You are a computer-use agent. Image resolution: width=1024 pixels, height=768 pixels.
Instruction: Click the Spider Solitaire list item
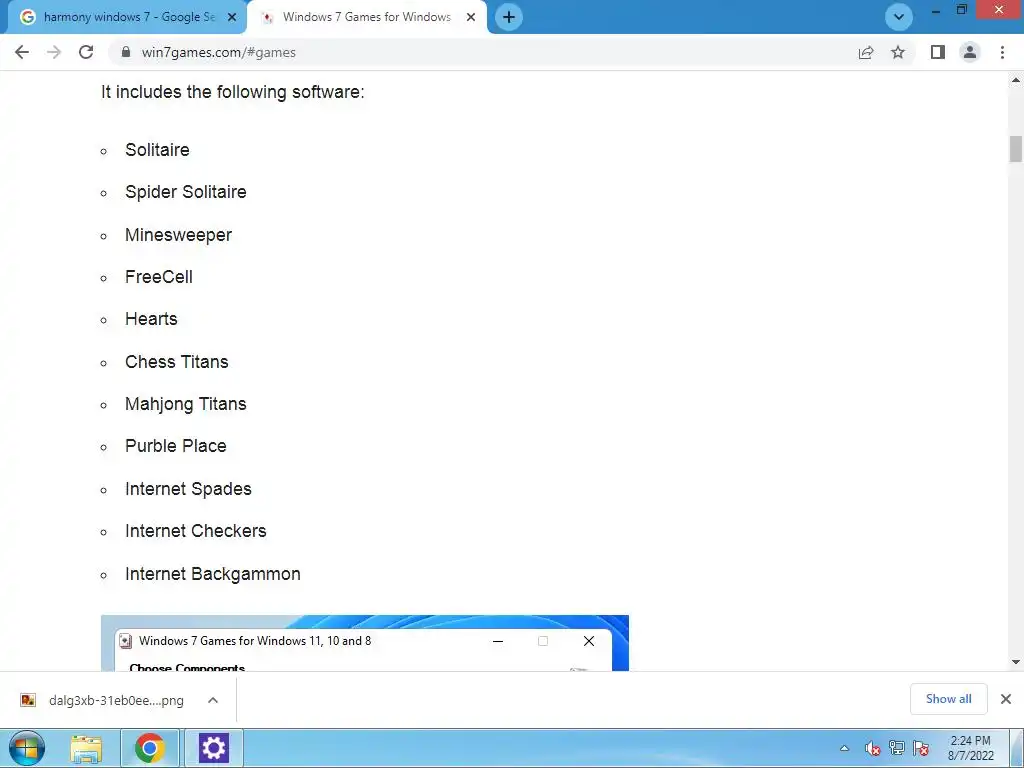(185, 192)
